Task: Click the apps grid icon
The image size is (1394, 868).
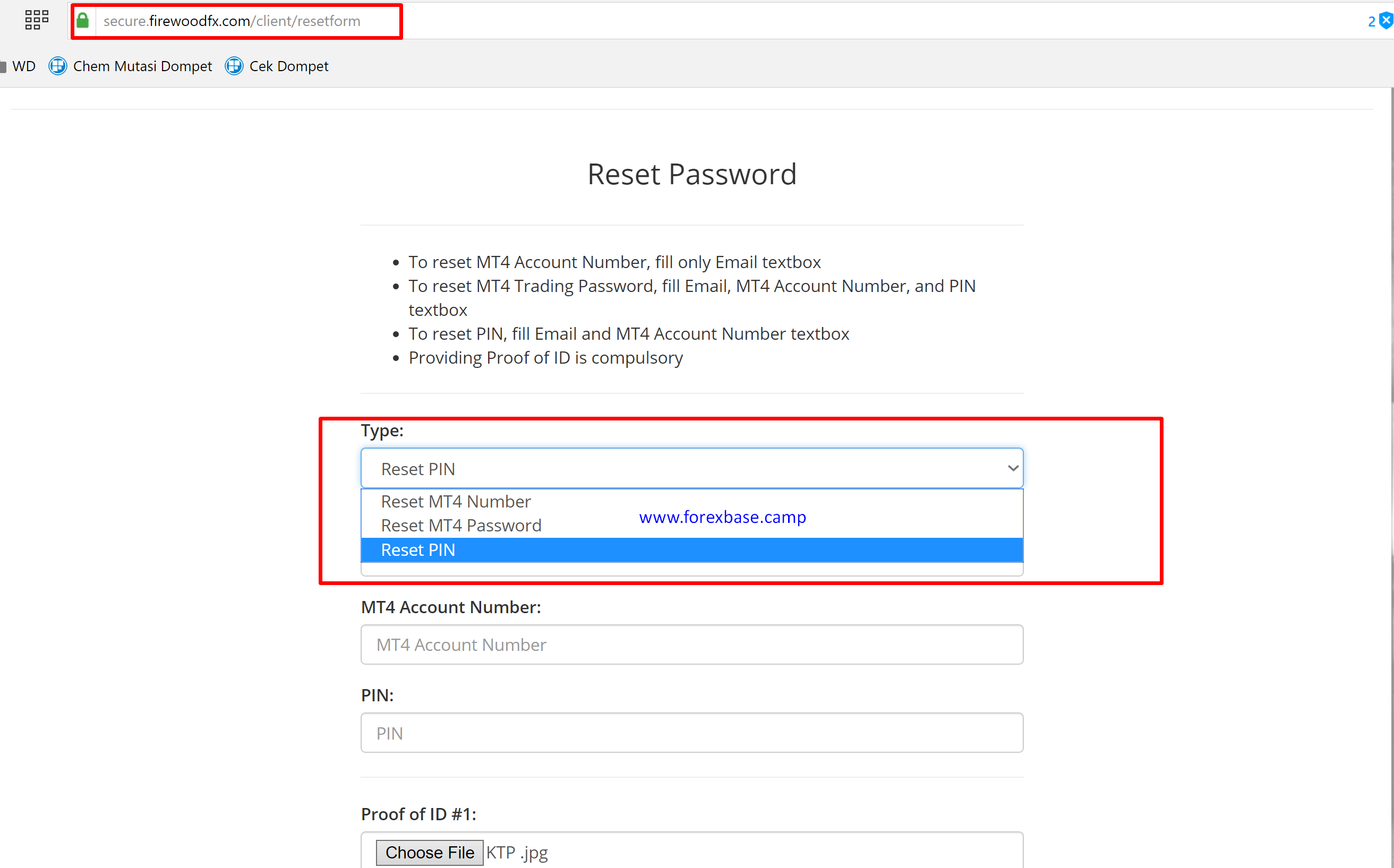Action: tap(37, 20)
